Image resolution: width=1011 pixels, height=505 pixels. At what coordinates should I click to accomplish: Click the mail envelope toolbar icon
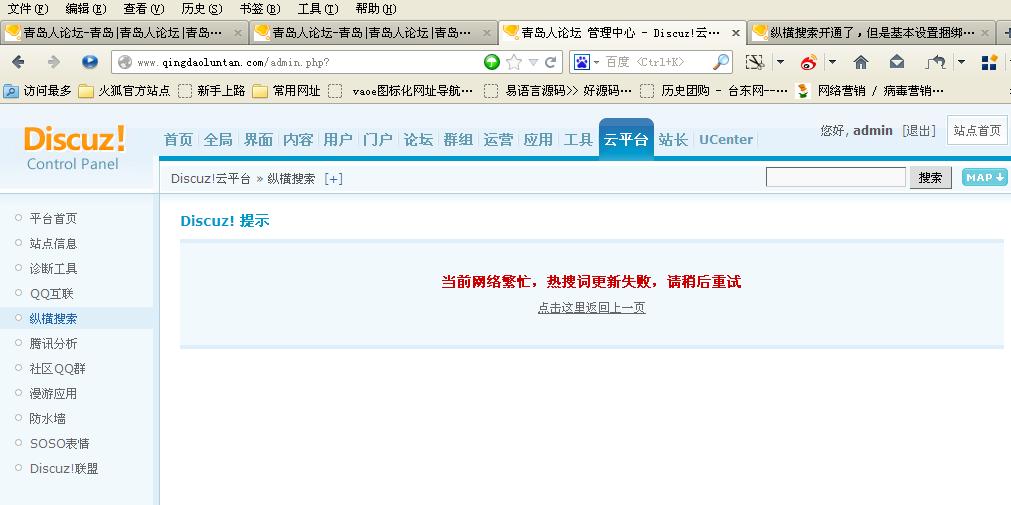click(897, 62)
